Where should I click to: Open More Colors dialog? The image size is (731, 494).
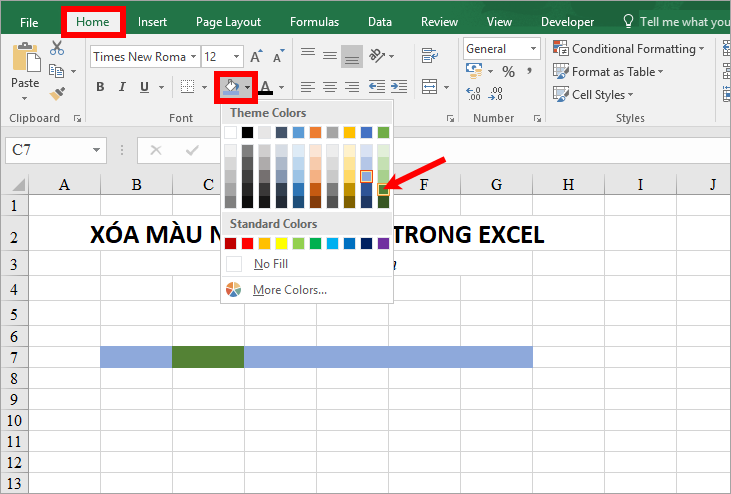(307, 290)
